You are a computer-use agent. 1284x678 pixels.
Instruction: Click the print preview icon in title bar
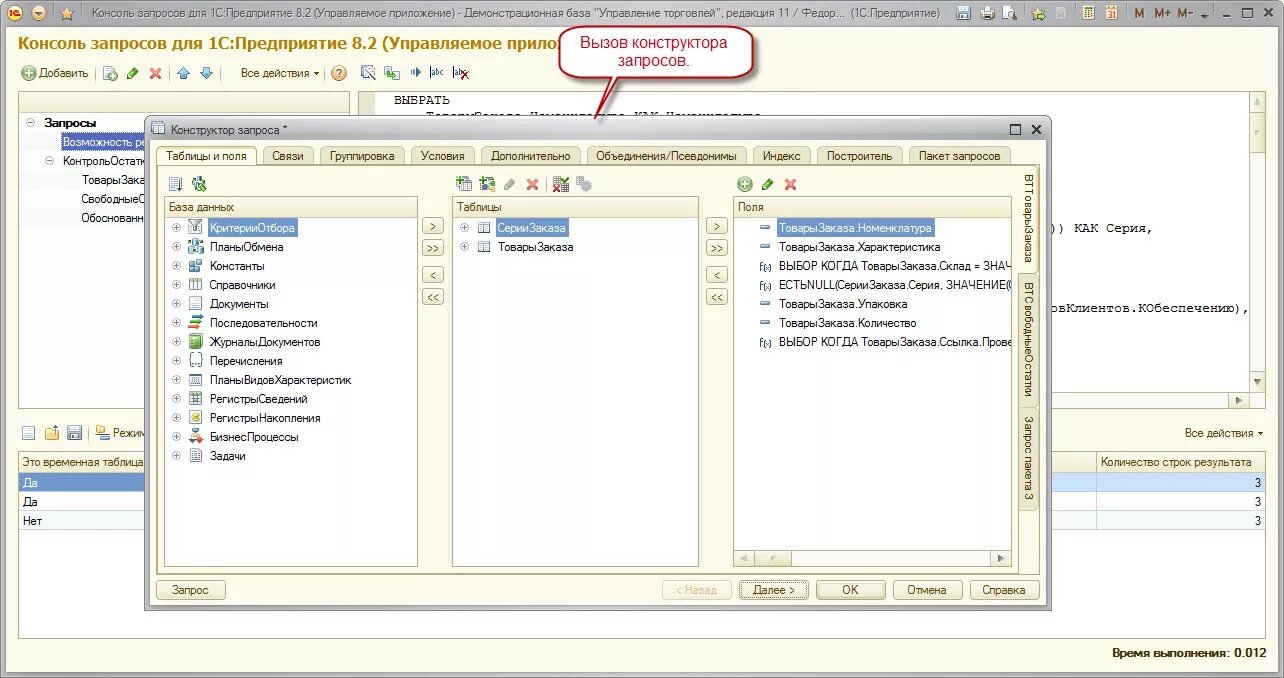pos(1010,13)
